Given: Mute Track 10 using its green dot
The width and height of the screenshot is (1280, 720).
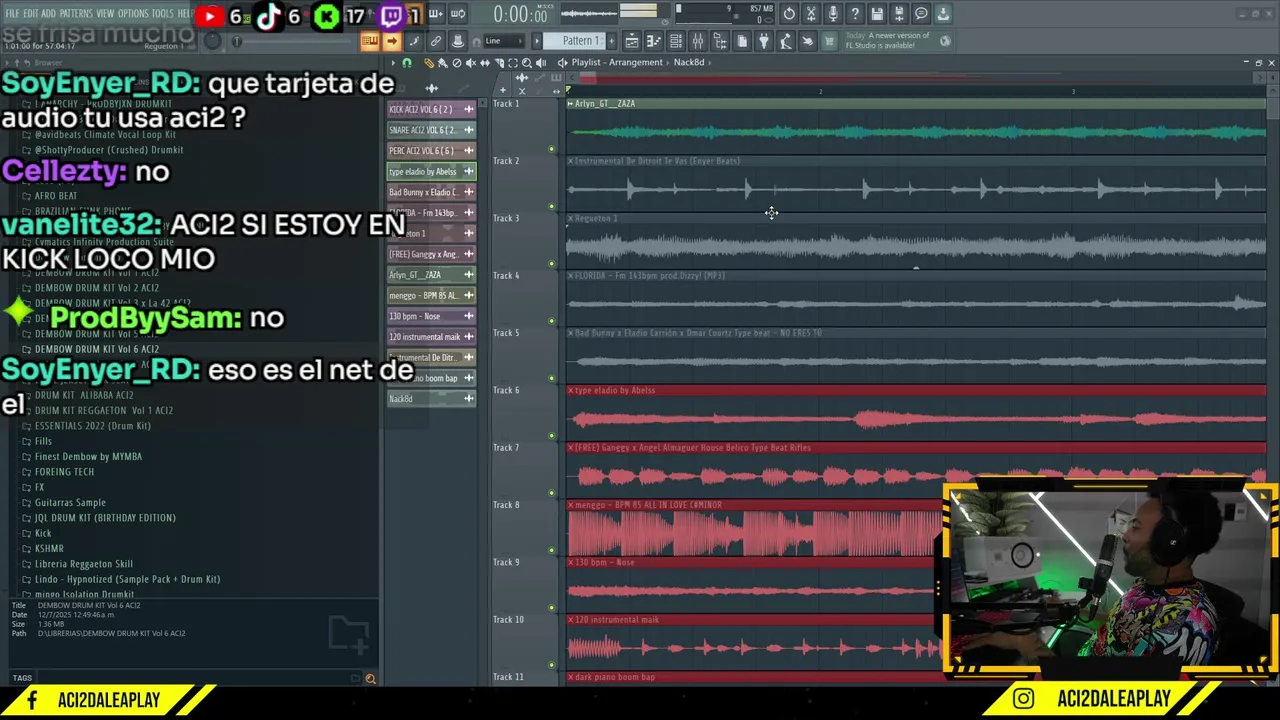Looking at the screenshot, I should point(551,665).
